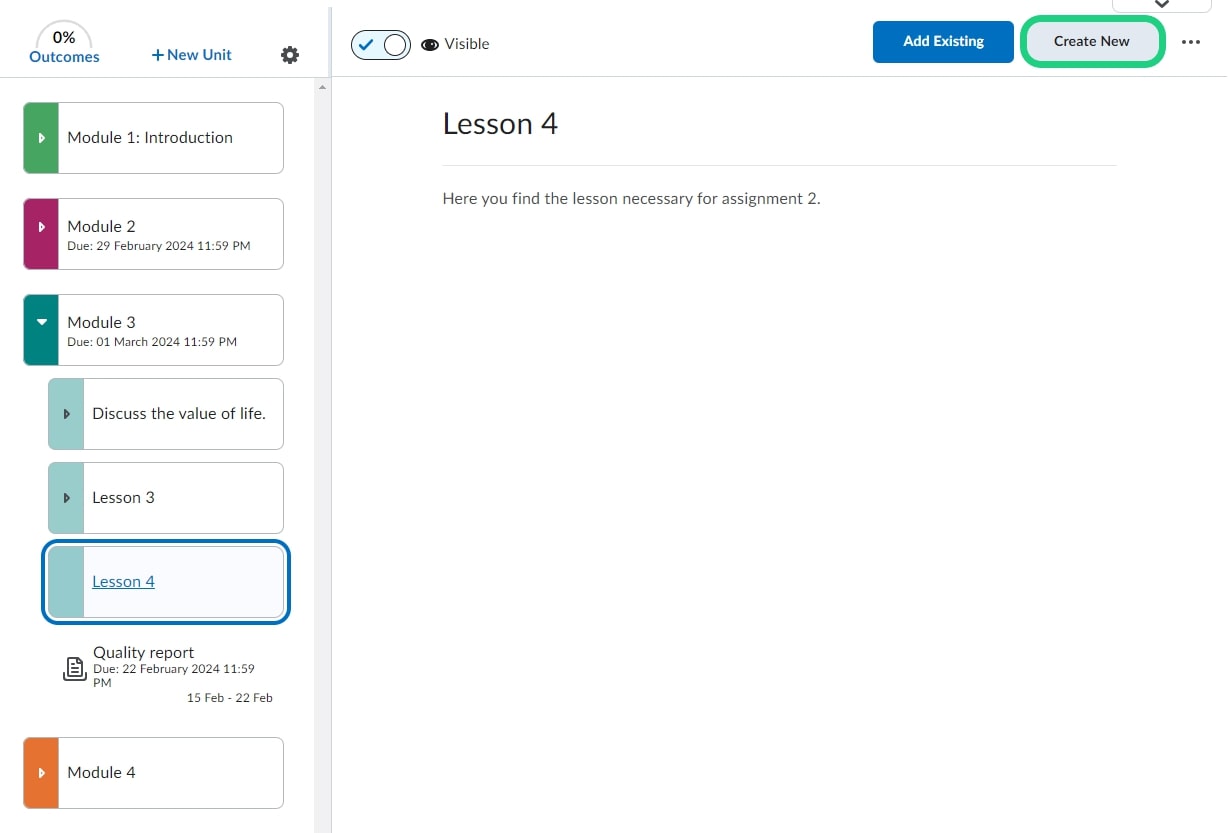Select the Lesson 4 link in sidebar

(x=123, y=582)
